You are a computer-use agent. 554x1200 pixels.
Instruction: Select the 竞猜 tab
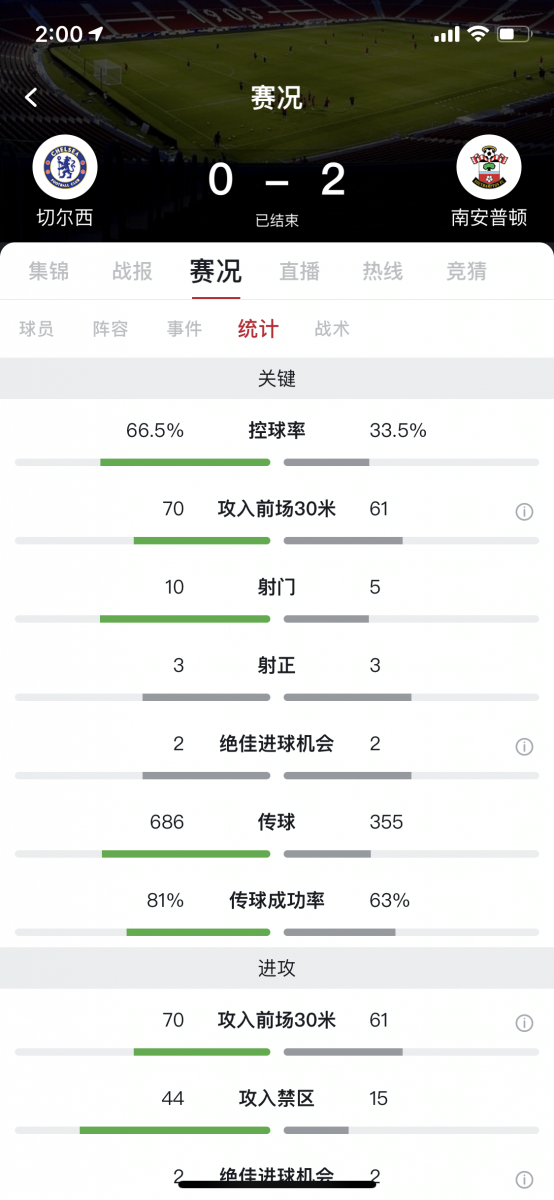[466, 271]
